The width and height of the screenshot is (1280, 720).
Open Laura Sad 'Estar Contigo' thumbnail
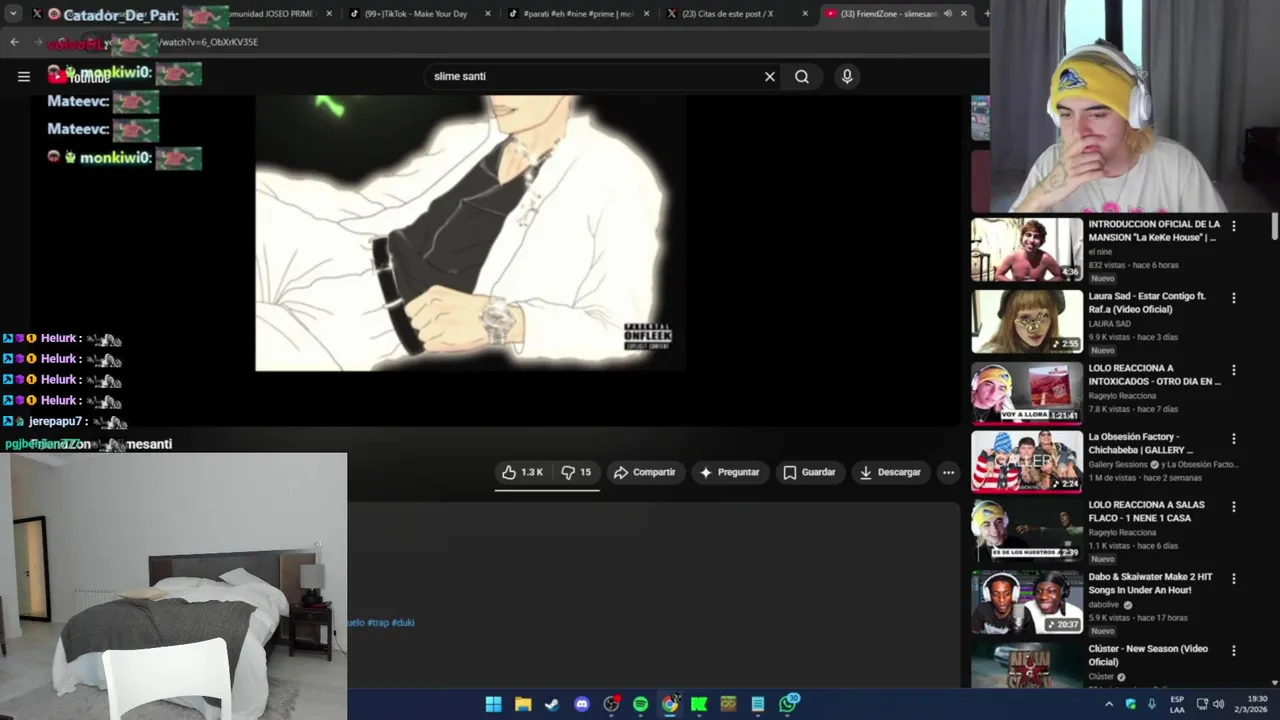pyautogui.click(x=1027, y=321)
